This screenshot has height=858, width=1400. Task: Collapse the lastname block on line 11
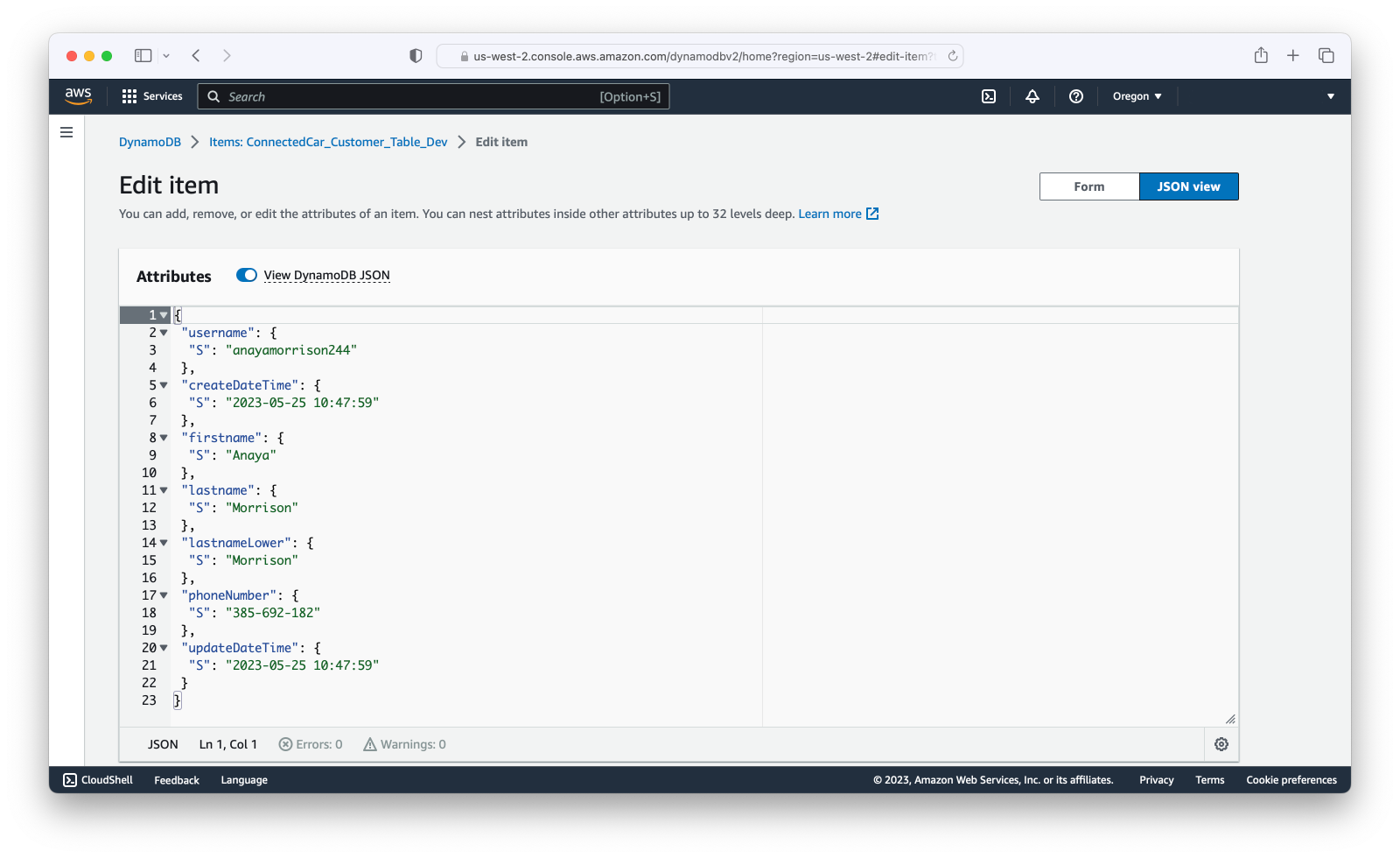point(164,490)
